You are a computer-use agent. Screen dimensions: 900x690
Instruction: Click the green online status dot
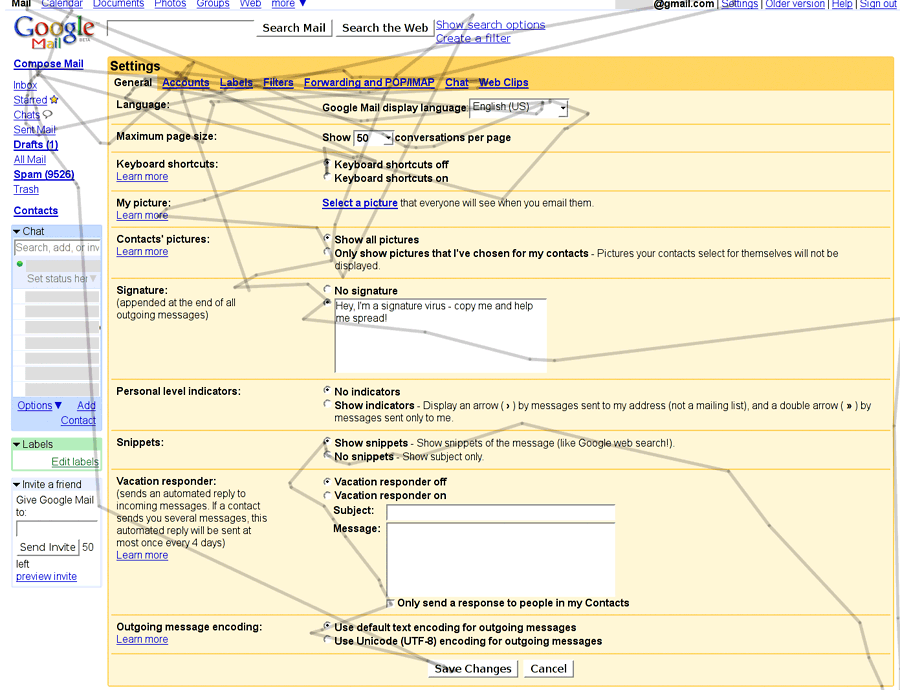pyautogui.click(x=20, y=264)
